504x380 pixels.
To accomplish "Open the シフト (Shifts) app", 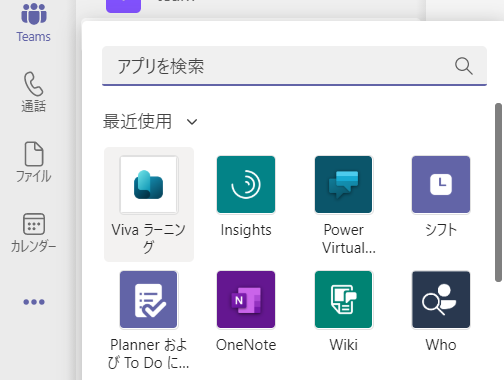I will tap(441, 197).
